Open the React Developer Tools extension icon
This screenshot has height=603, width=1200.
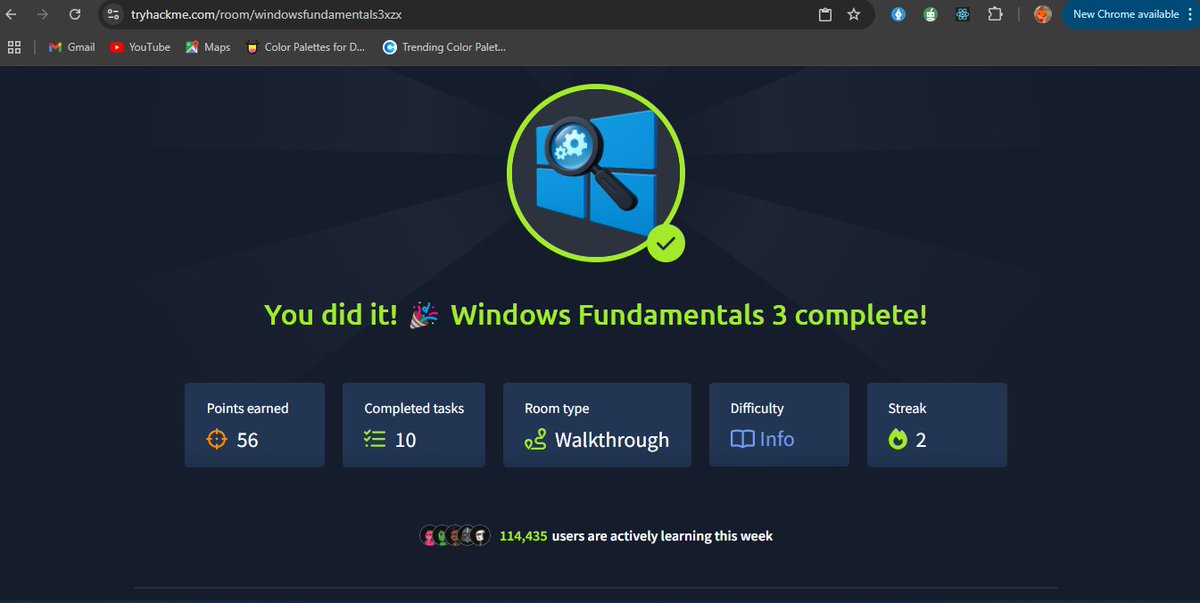pos(962,15)
